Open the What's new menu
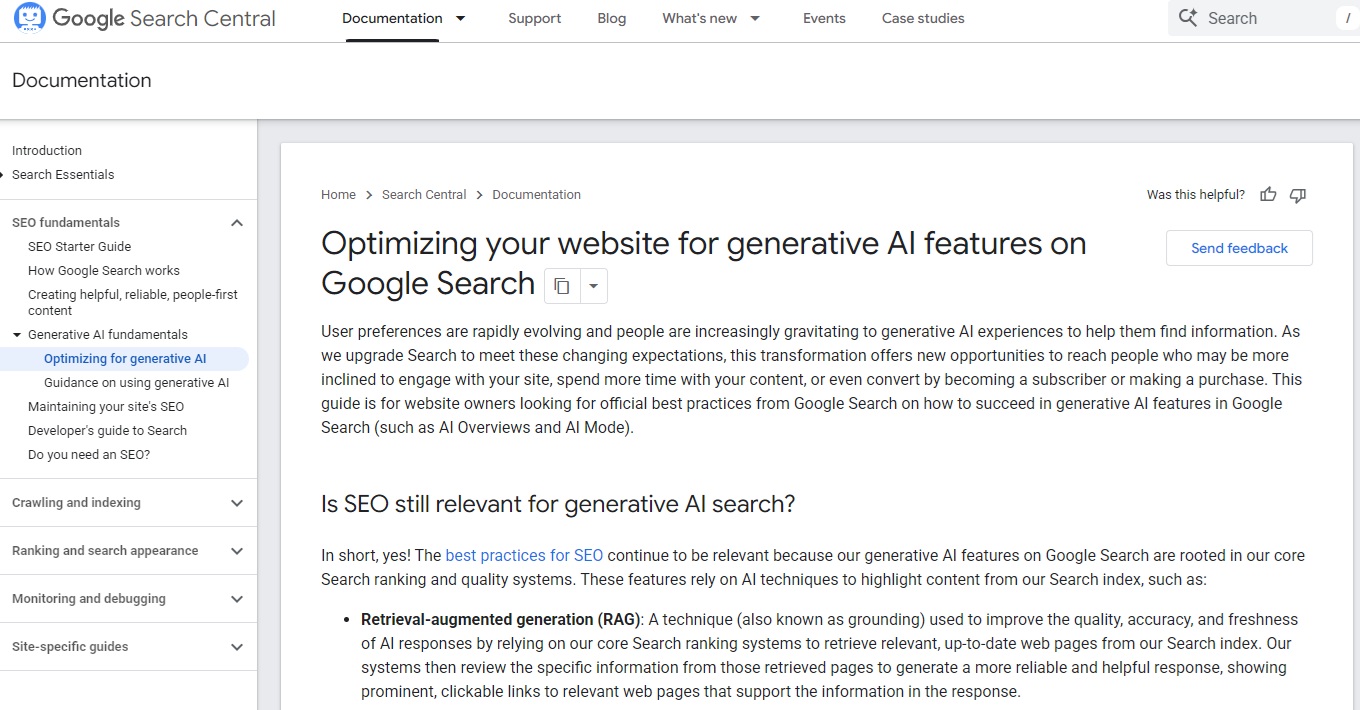This screenshot has height=710, width=1360. pyautogui.click(x=699, y=18)
